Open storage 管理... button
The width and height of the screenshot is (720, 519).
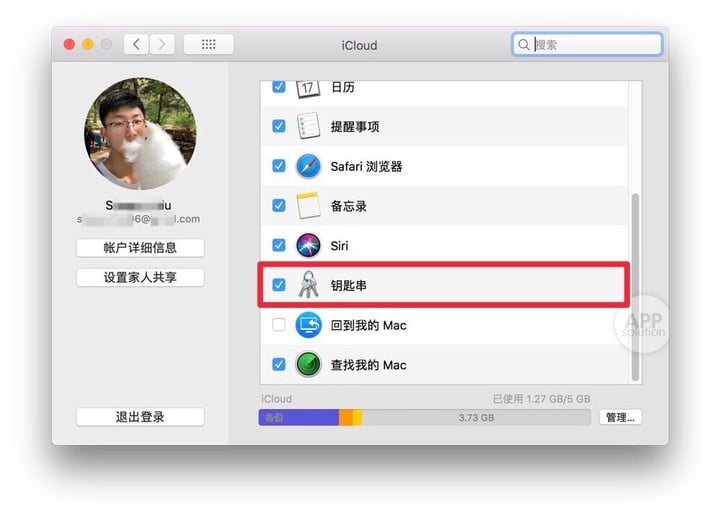tap(620, 417)
